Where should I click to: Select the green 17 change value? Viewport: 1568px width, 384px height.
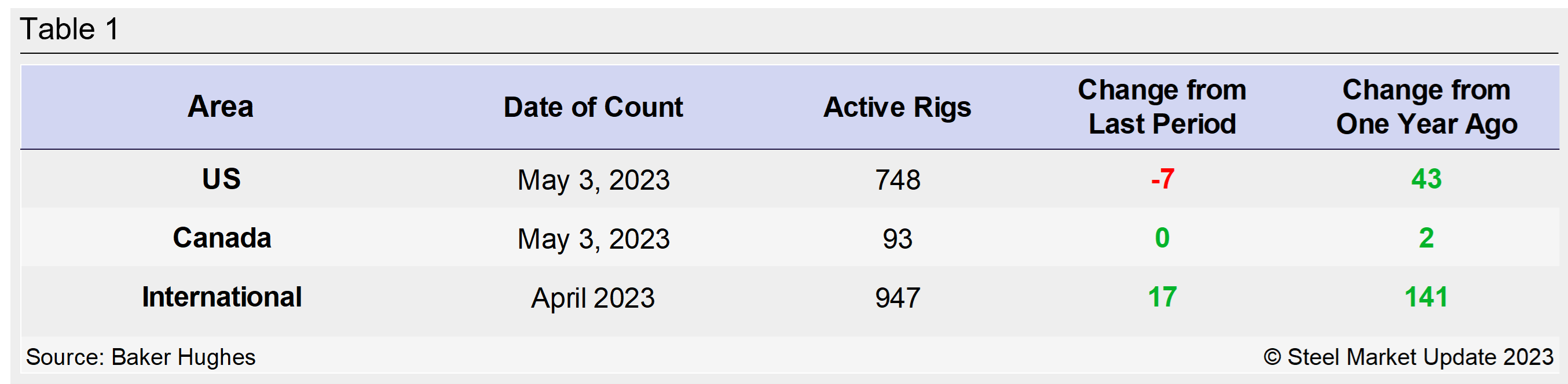1162,298
